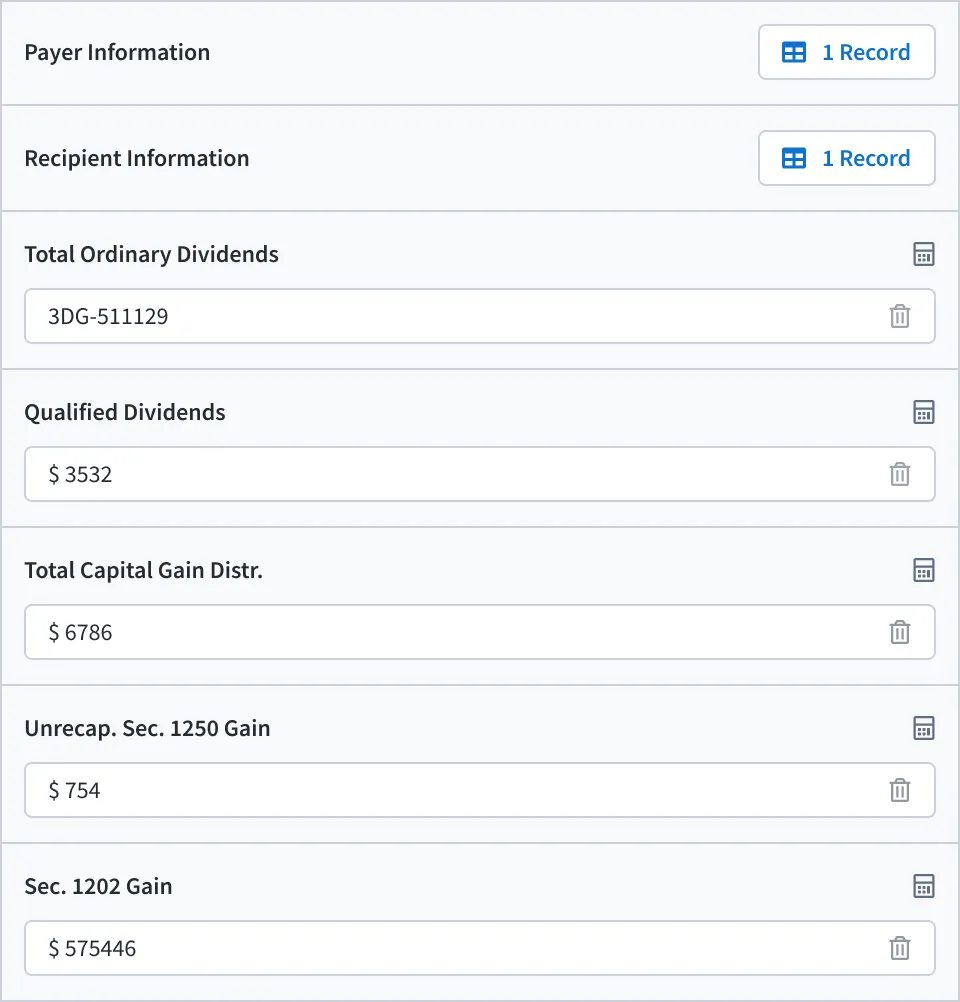Click the Total Capital Gain Distr. label
This screenshot has width=960, height=1002.
(144, 570)
